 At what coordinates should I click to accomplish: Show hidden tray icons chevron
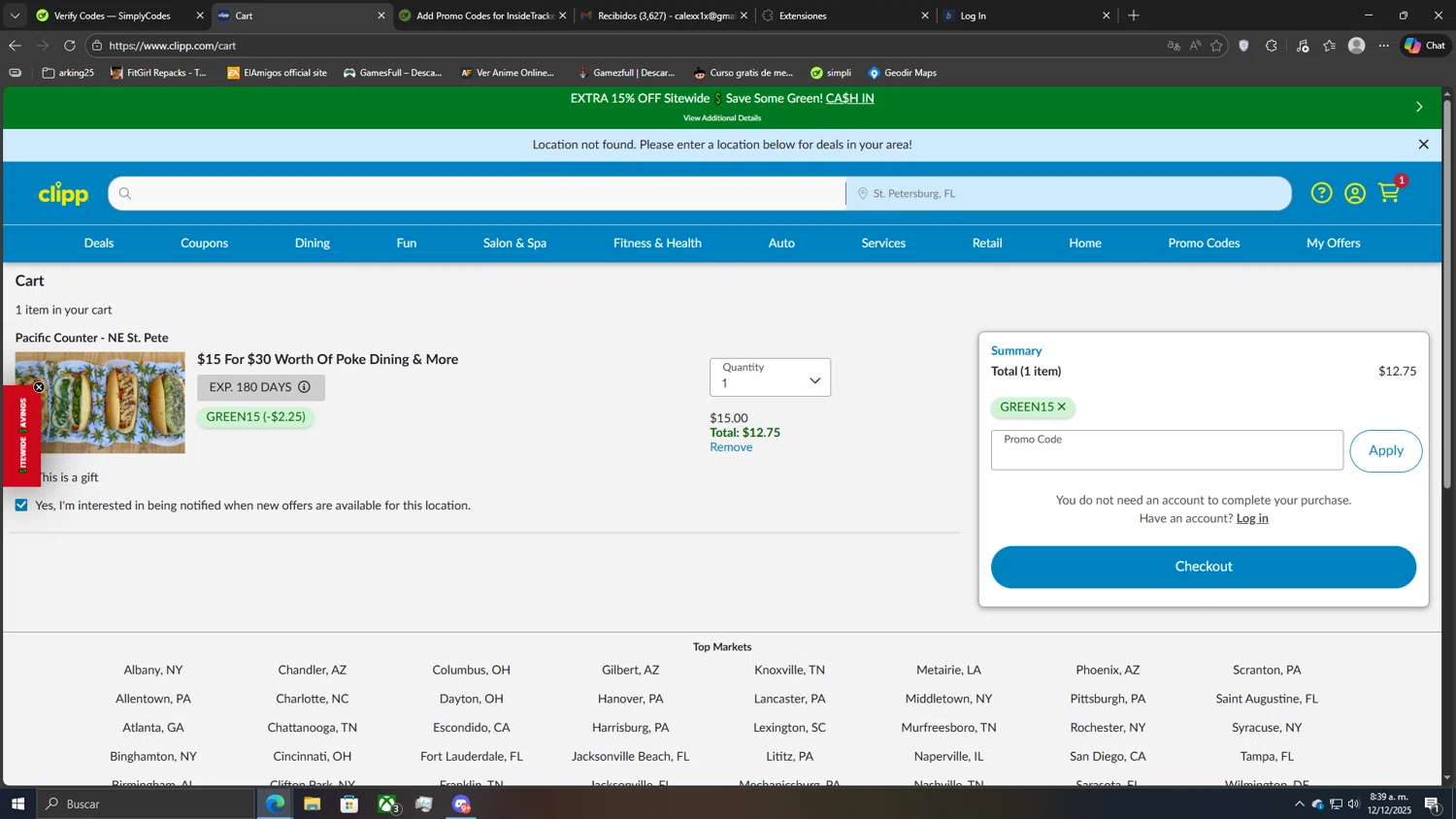click(1299, 803)
